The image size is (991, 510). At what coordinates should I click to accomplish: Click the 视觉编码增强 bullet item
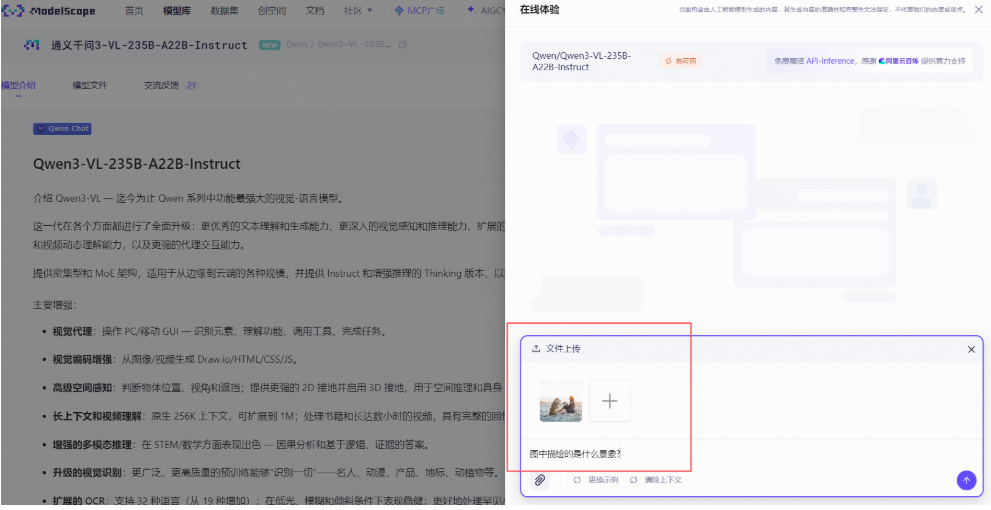(x=175, y=360)
